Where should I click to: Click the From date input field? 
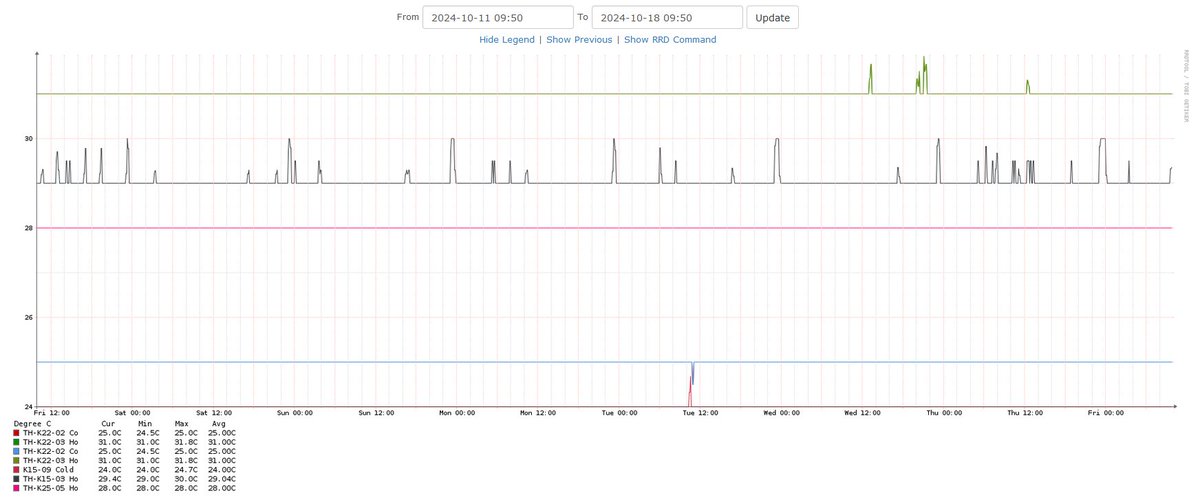point(497,18)
